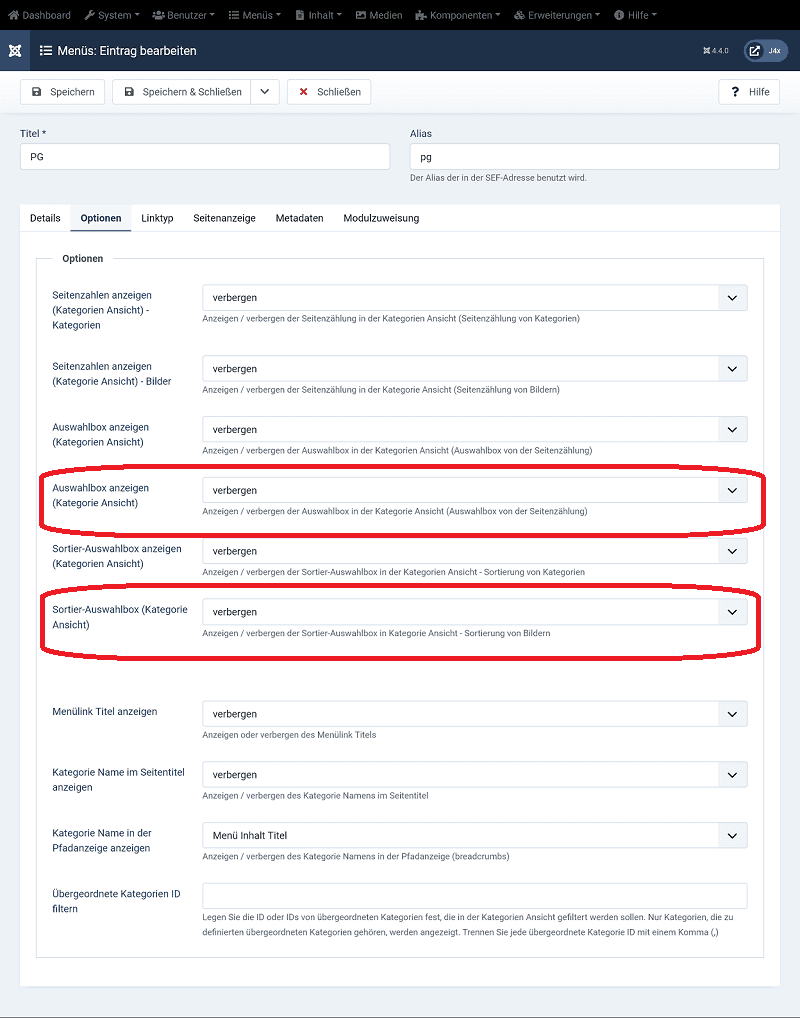Click into the Alias text field

tap(594, 157)
